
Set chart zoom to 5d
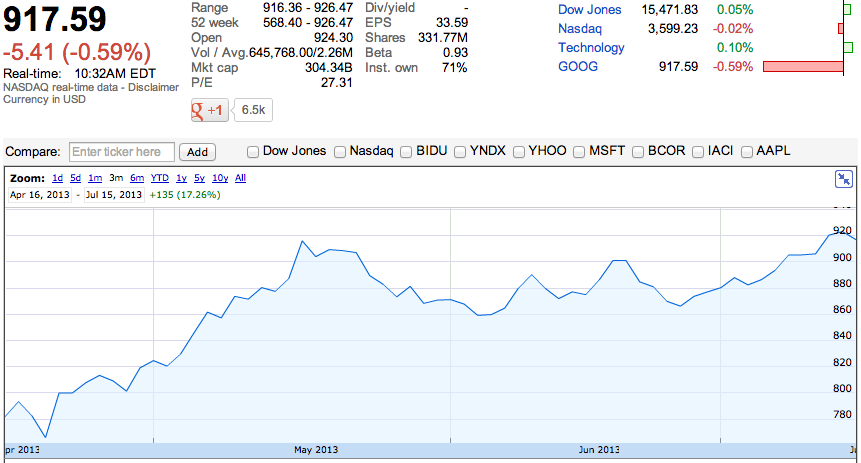[x=75, y=178]
